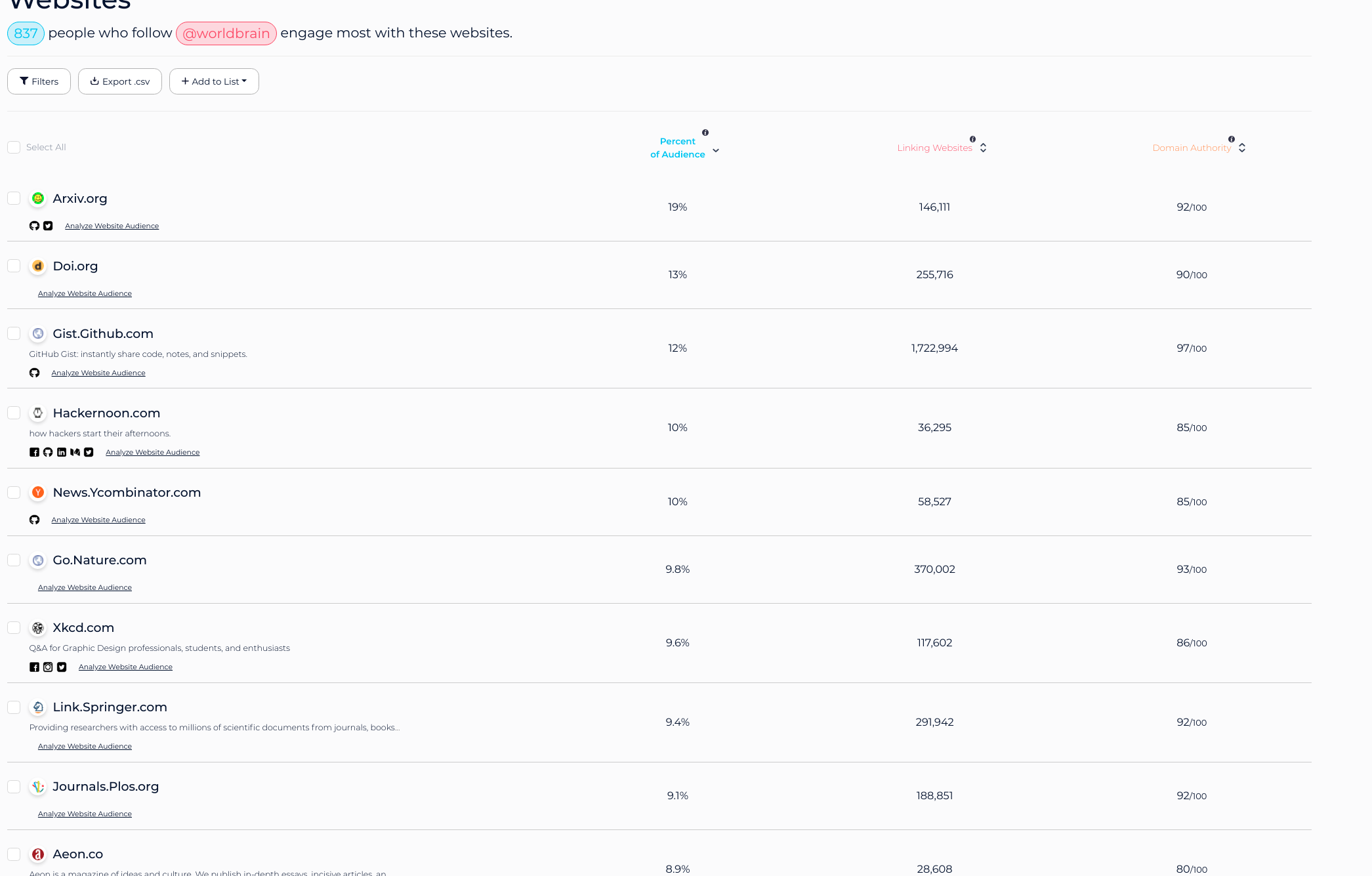Image resolution: width=1372 pixels, height=876 pixels.
Task: Check the News.Ycombinator.com row checkbox
Action: click(14, 492)
